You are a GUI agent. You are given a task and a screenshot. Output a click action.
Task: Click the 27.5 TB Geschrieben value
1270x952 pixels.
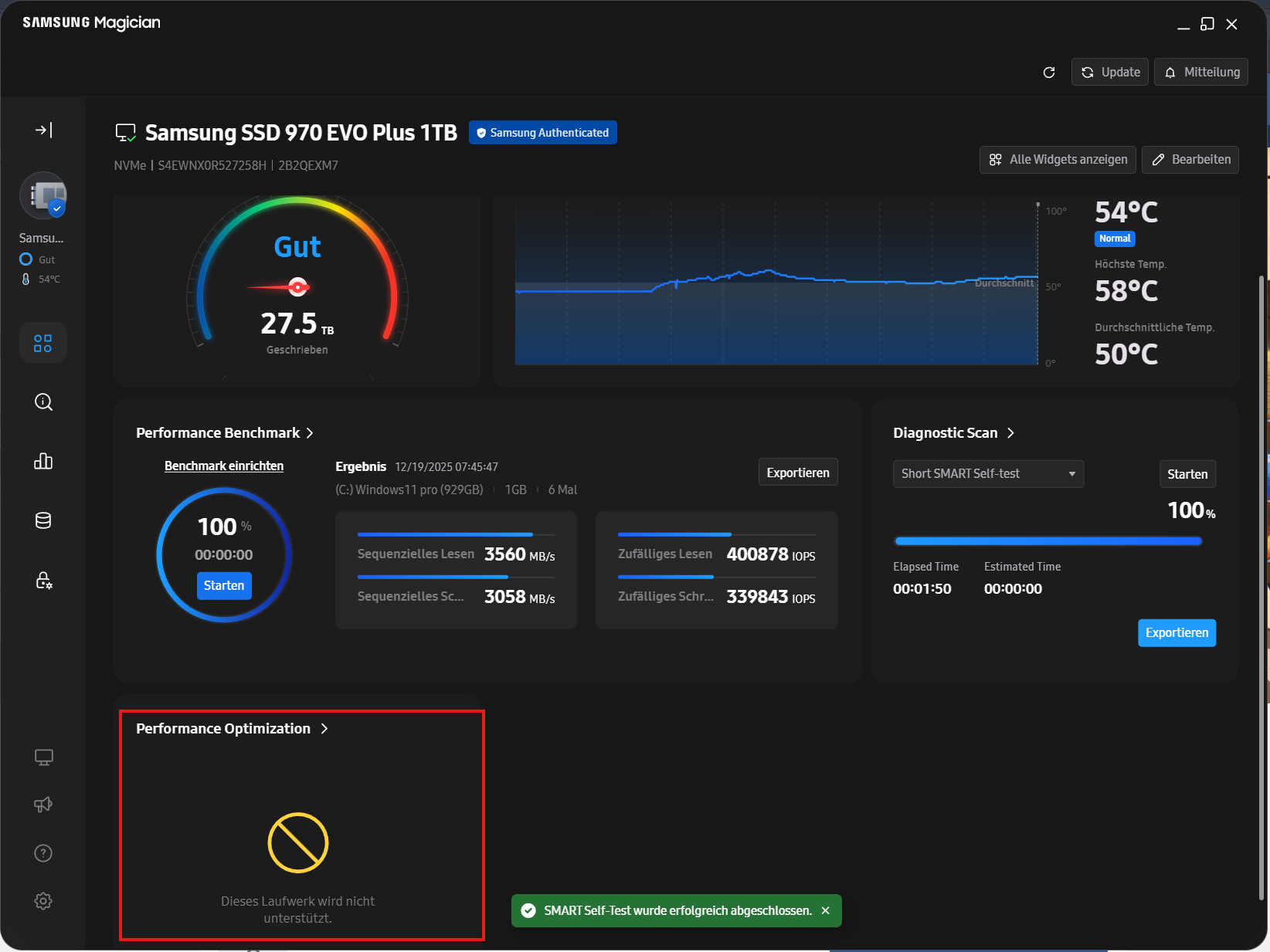(x=297, y=324)
